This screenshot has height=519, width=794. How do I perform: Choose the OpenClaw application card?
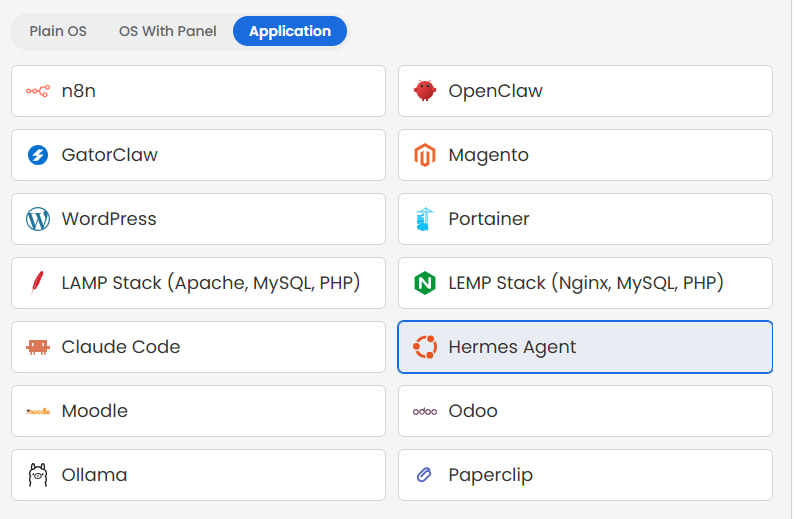click(x=585, y=91)
